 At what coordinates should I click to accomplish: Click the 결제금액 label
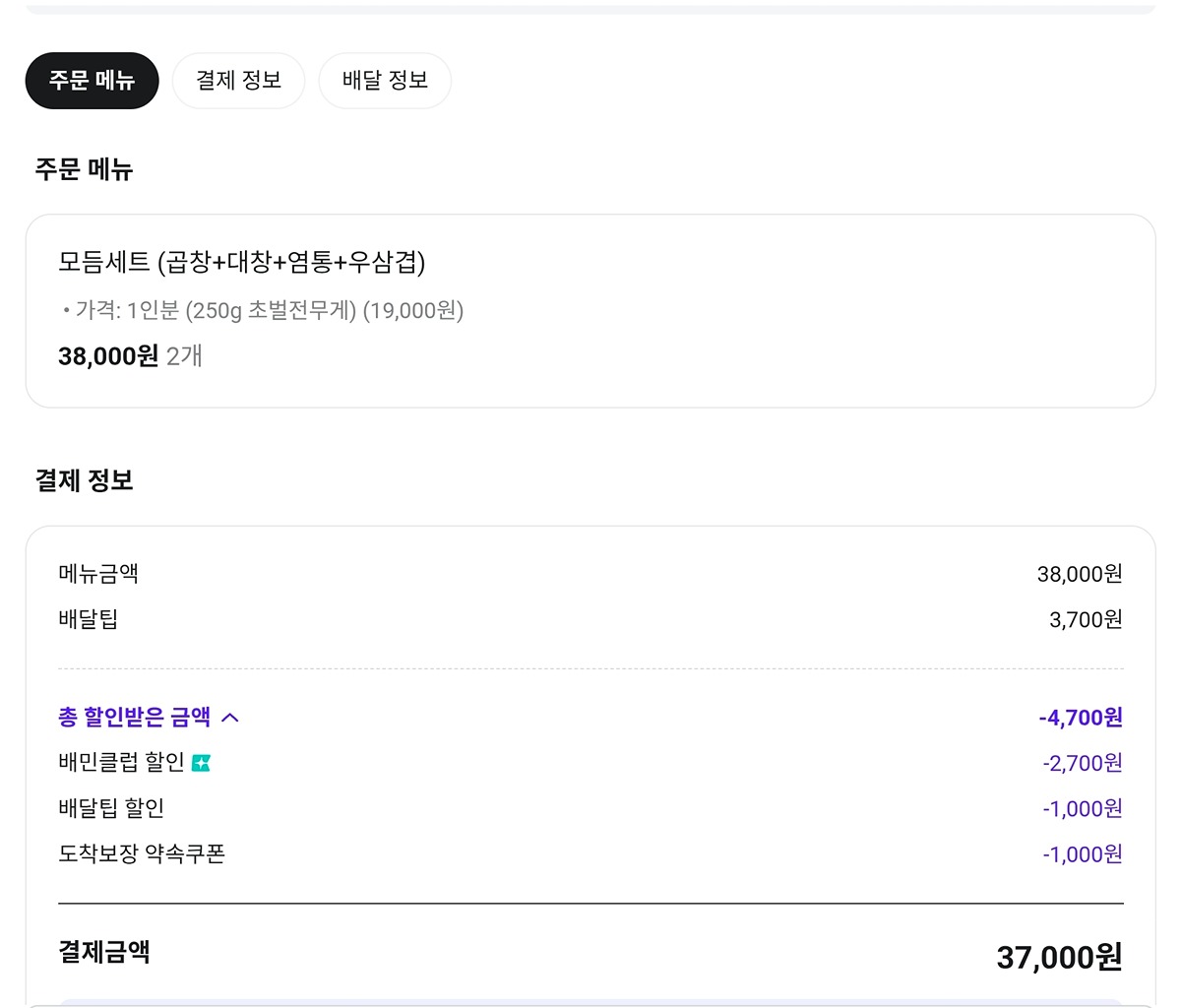tap(104, 952)
